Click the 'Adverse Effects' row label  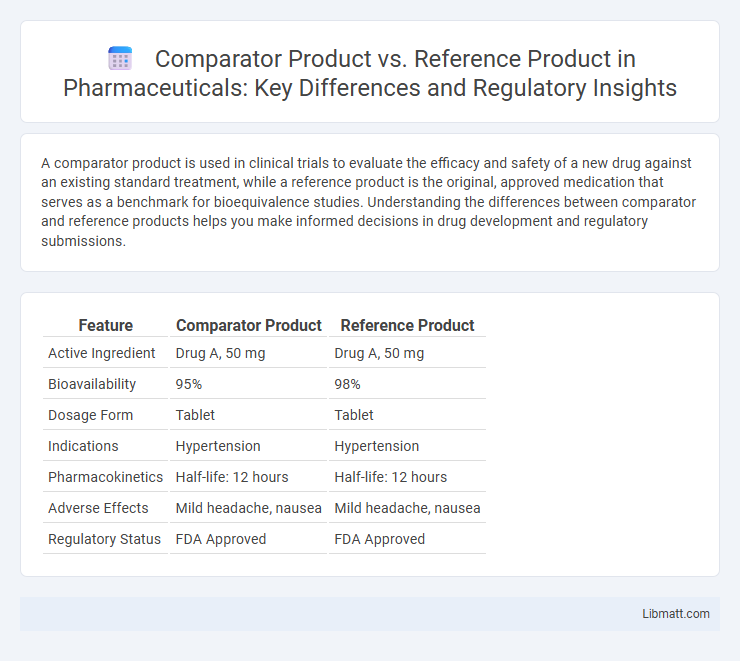pos(98,508)
